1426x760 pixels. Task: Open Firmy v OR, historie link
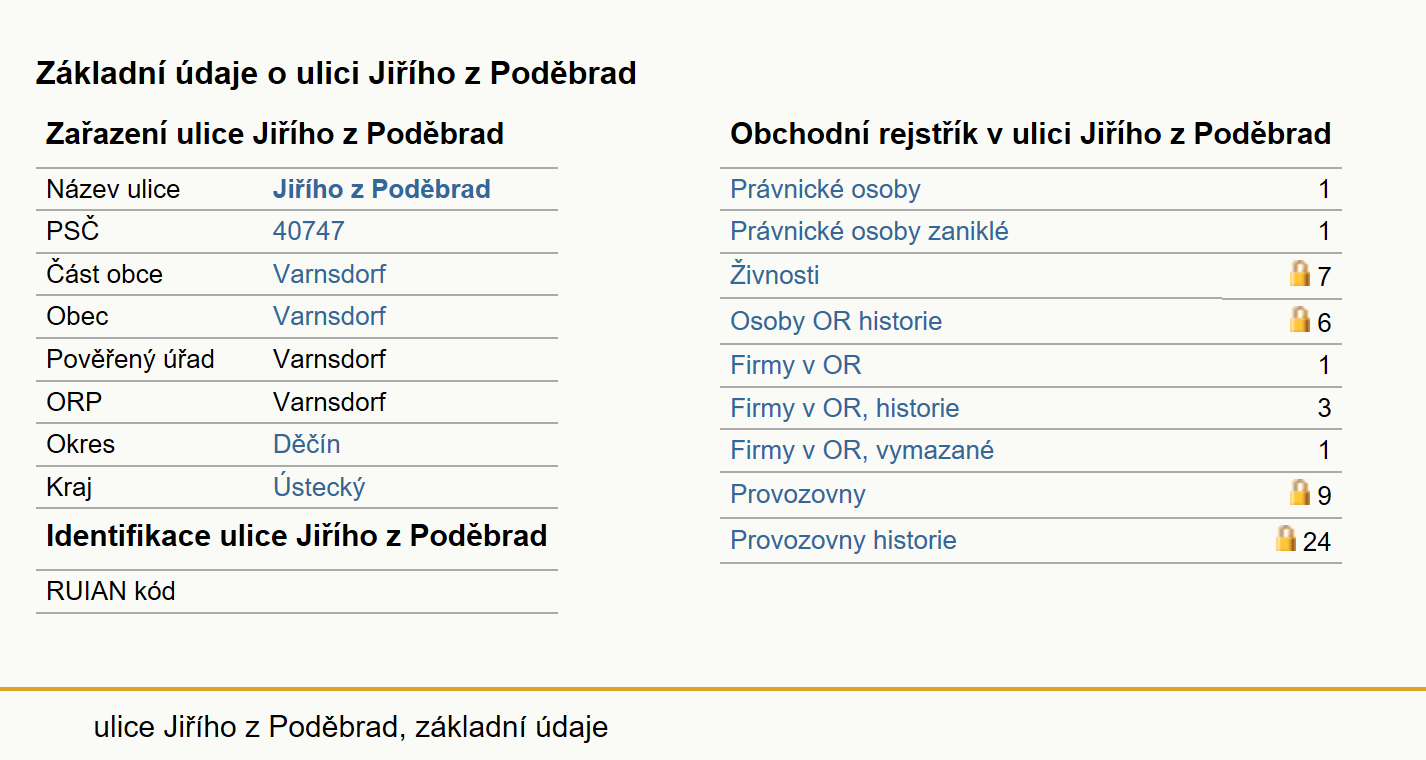844,409
